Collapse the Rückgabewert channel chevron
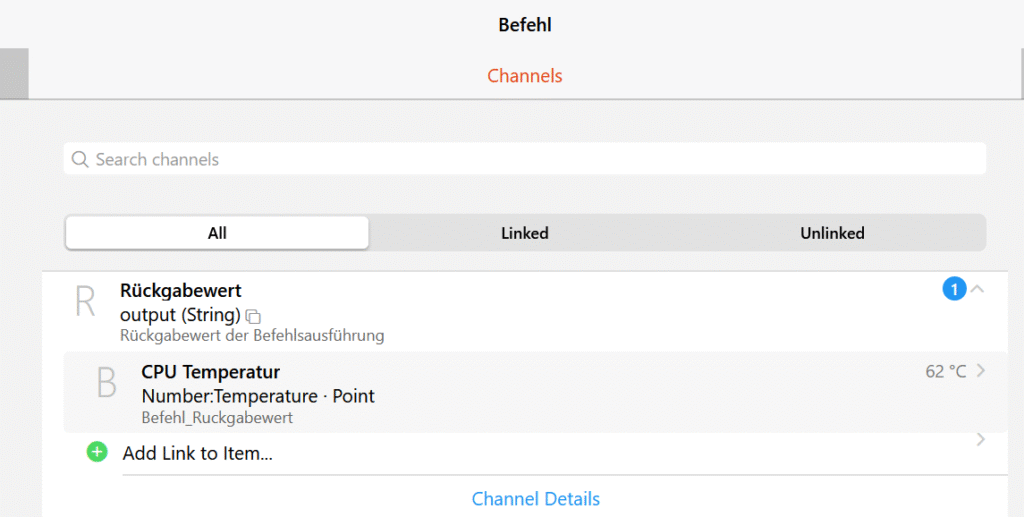This screenshot has width=1024, height=517. pos(978,289)
